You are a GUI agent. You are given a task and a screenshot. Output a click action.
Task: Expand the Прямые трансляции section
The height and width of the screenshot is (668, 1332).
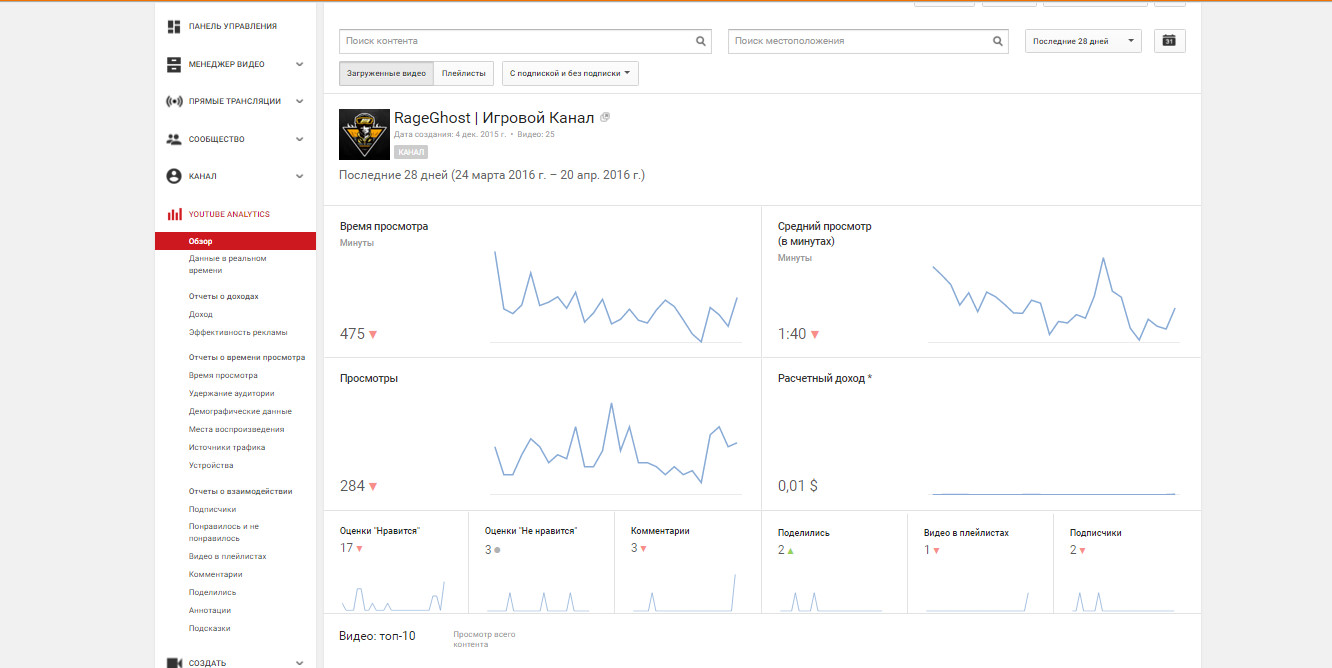pyautogui.click(x=300, y=101)
